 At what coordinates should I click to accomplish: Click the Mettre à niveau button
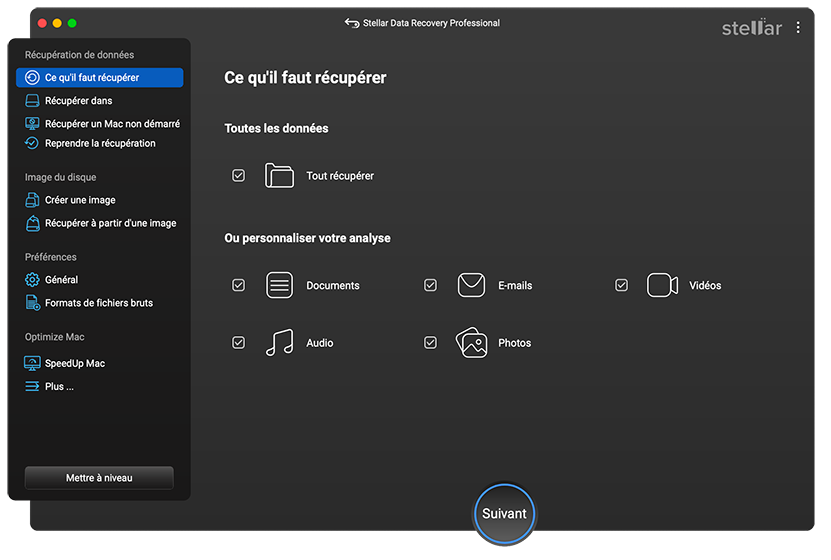point(99,477)
